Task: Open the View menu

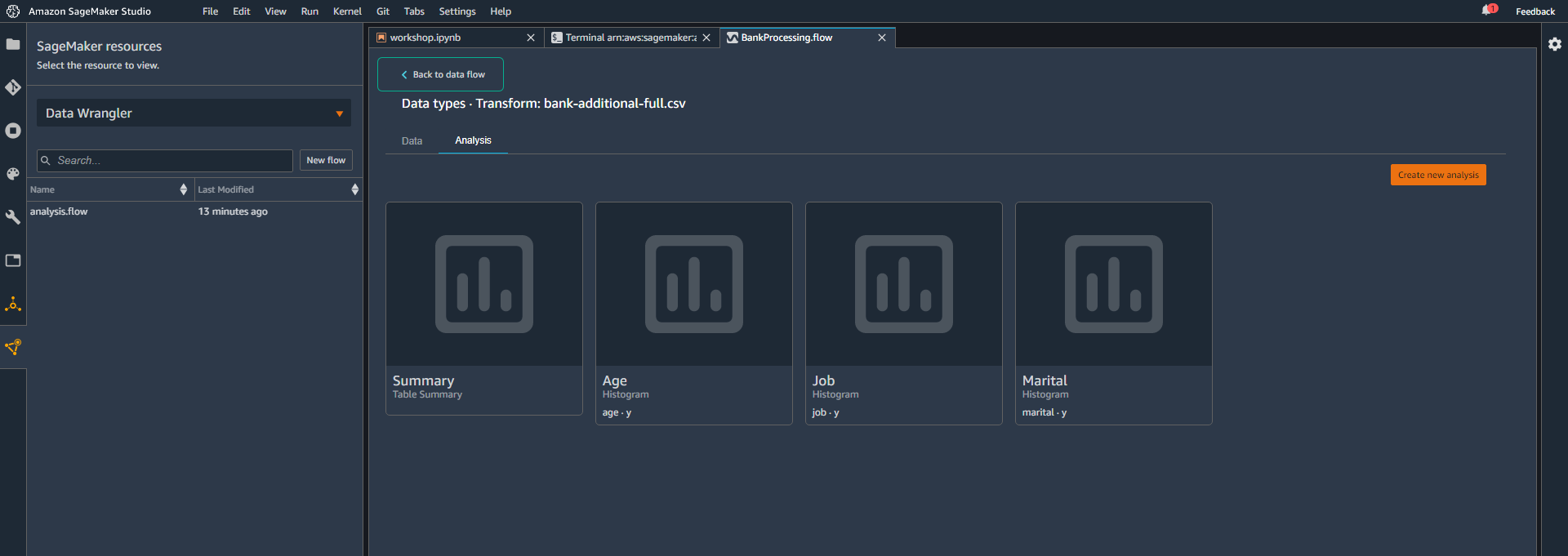Action: [275, 11]
